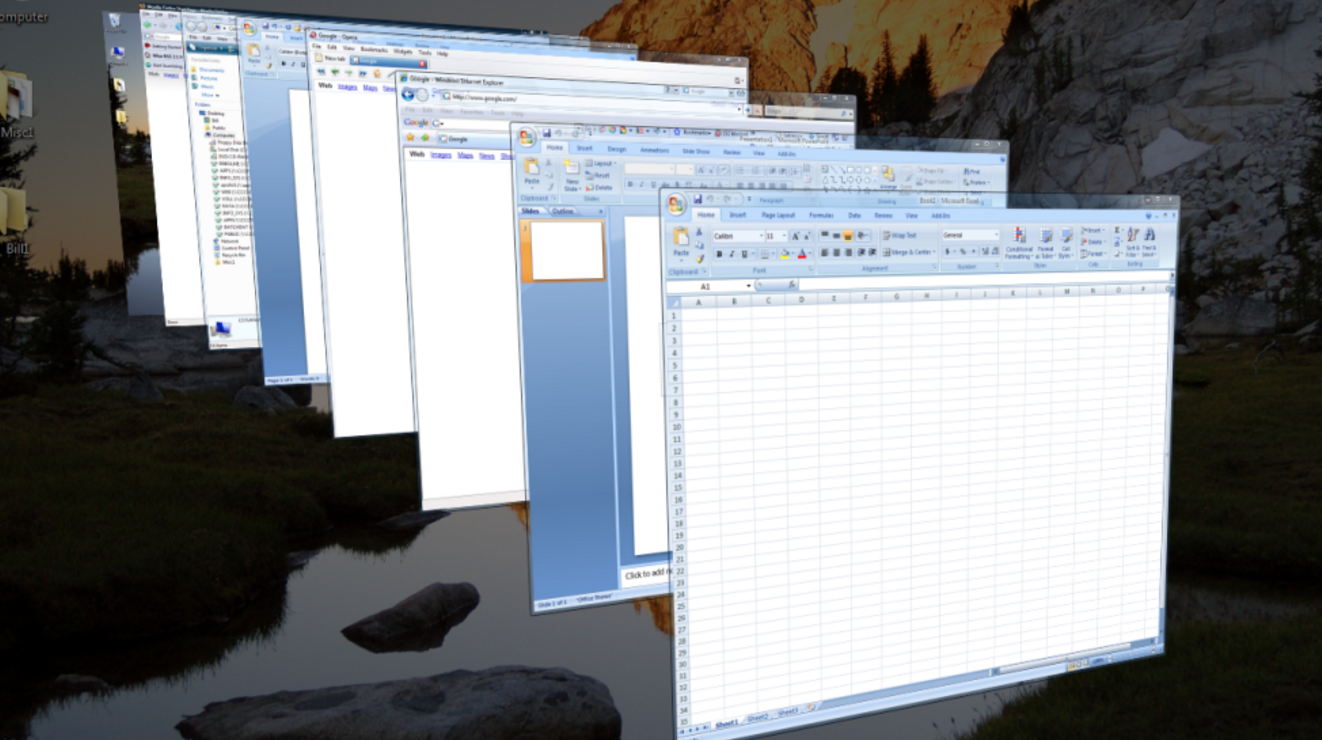Toggle Center alignment in the Excel ribbon

836,252
